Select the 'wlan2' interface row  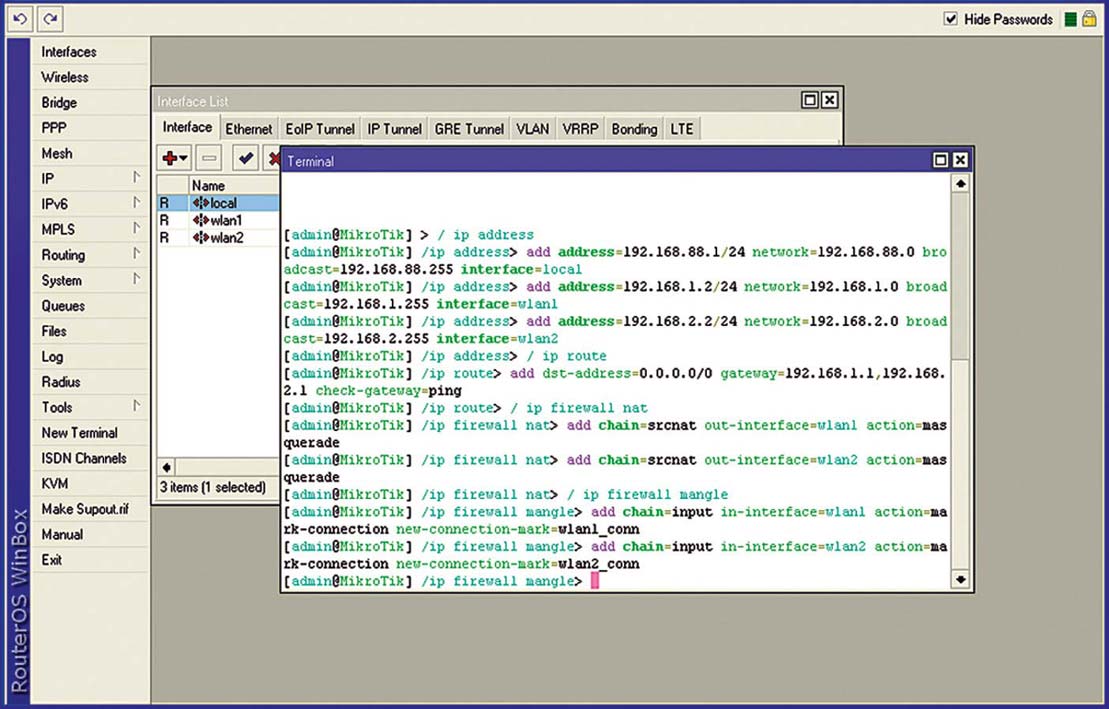pos(219,238)
